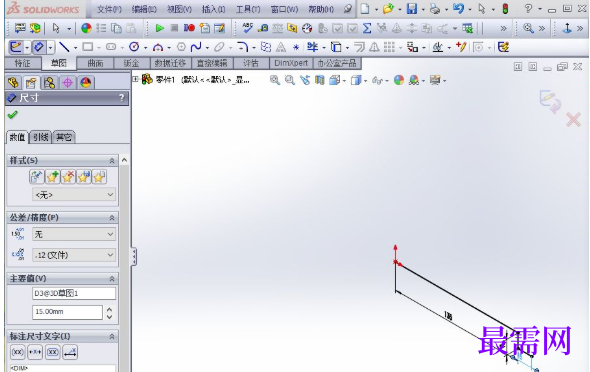590x372 pixels.
Task: Click the D3@3D草图1 name field
Action: [x=74, y=293]
